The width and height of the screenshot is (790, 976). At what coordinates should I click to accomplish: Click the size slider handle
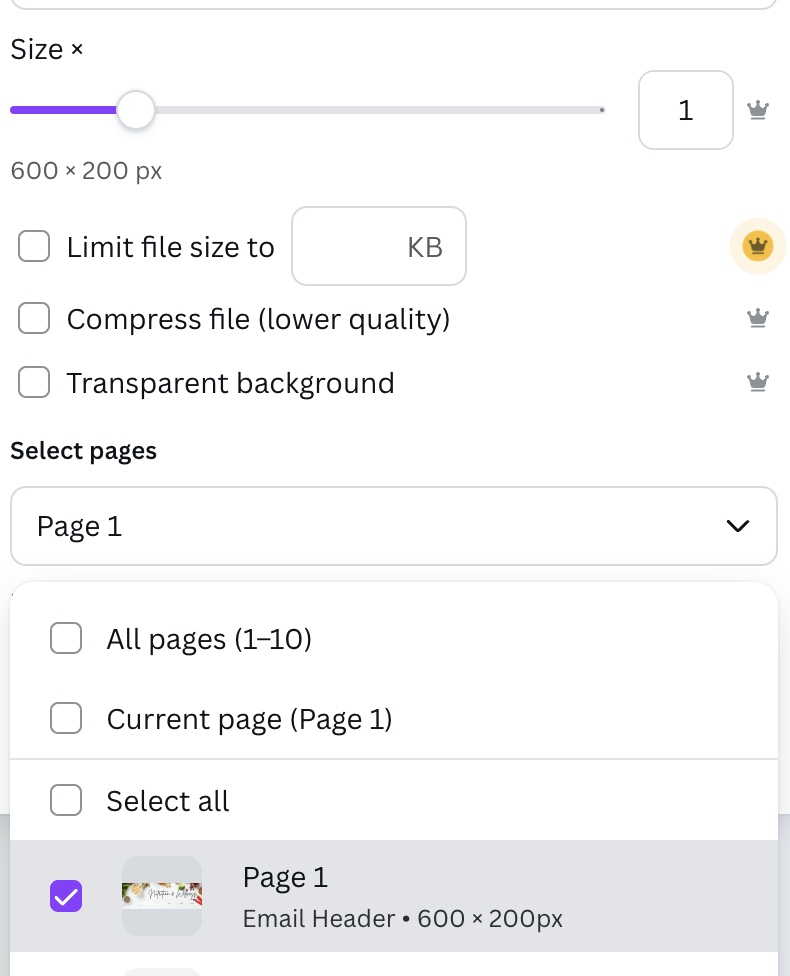136,110
